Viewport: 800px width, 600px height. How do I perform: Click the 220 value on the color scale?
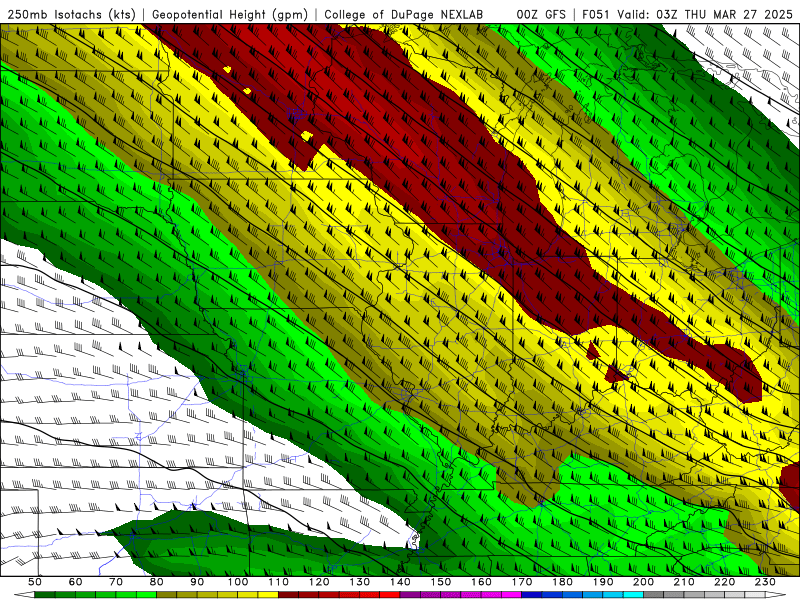pos(724,582)
